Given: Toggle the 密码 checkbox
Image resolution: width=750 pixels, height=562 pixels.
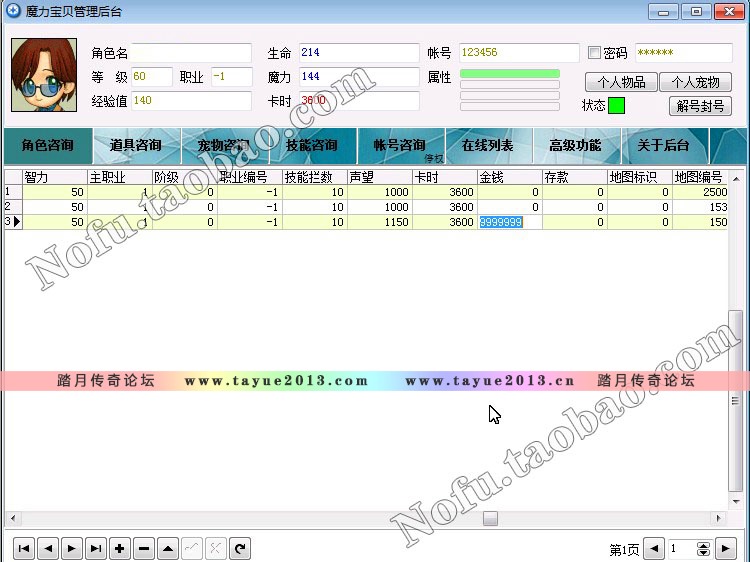Looking at the screenshot, I should [x=594, y=53].
